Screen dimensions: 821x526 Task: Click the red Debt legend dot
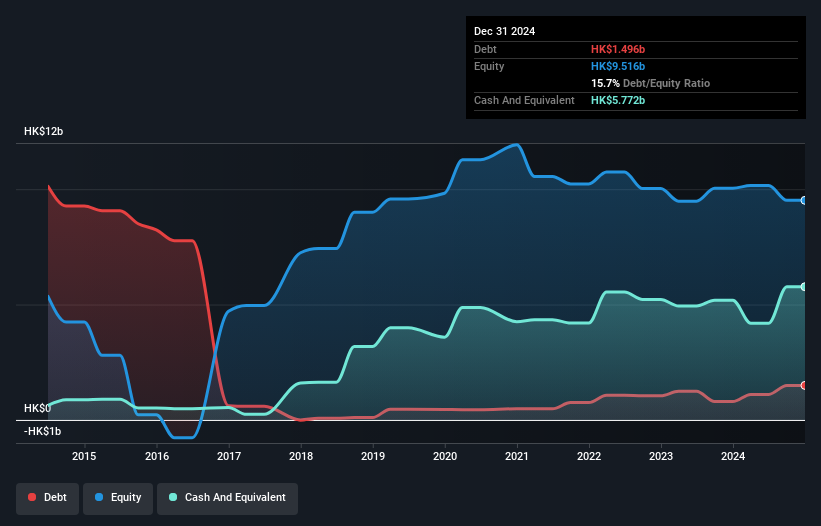pos(32,497)
